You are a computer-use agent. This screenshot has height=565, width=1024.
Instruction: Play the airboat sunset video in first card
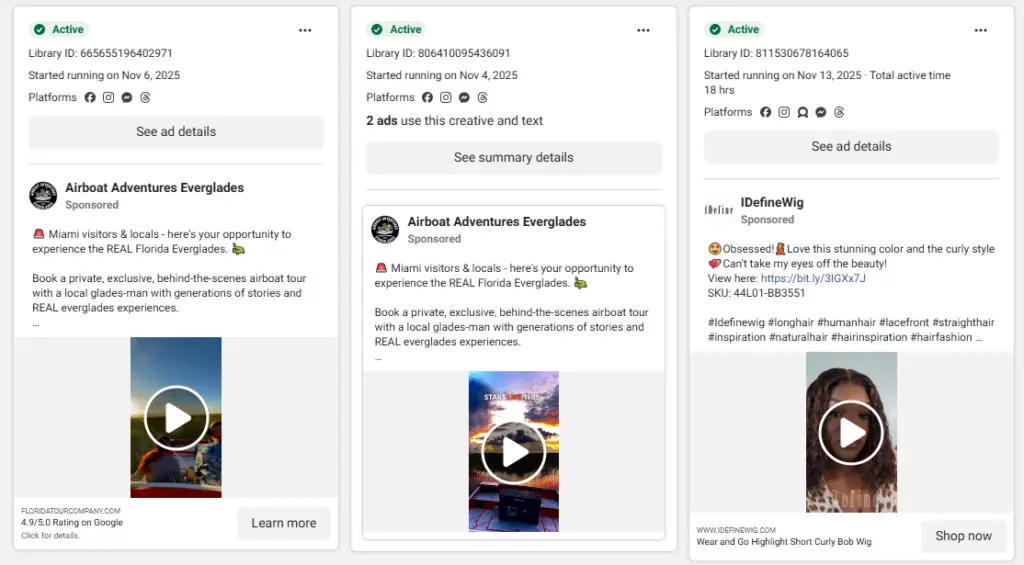coord(176,418)
